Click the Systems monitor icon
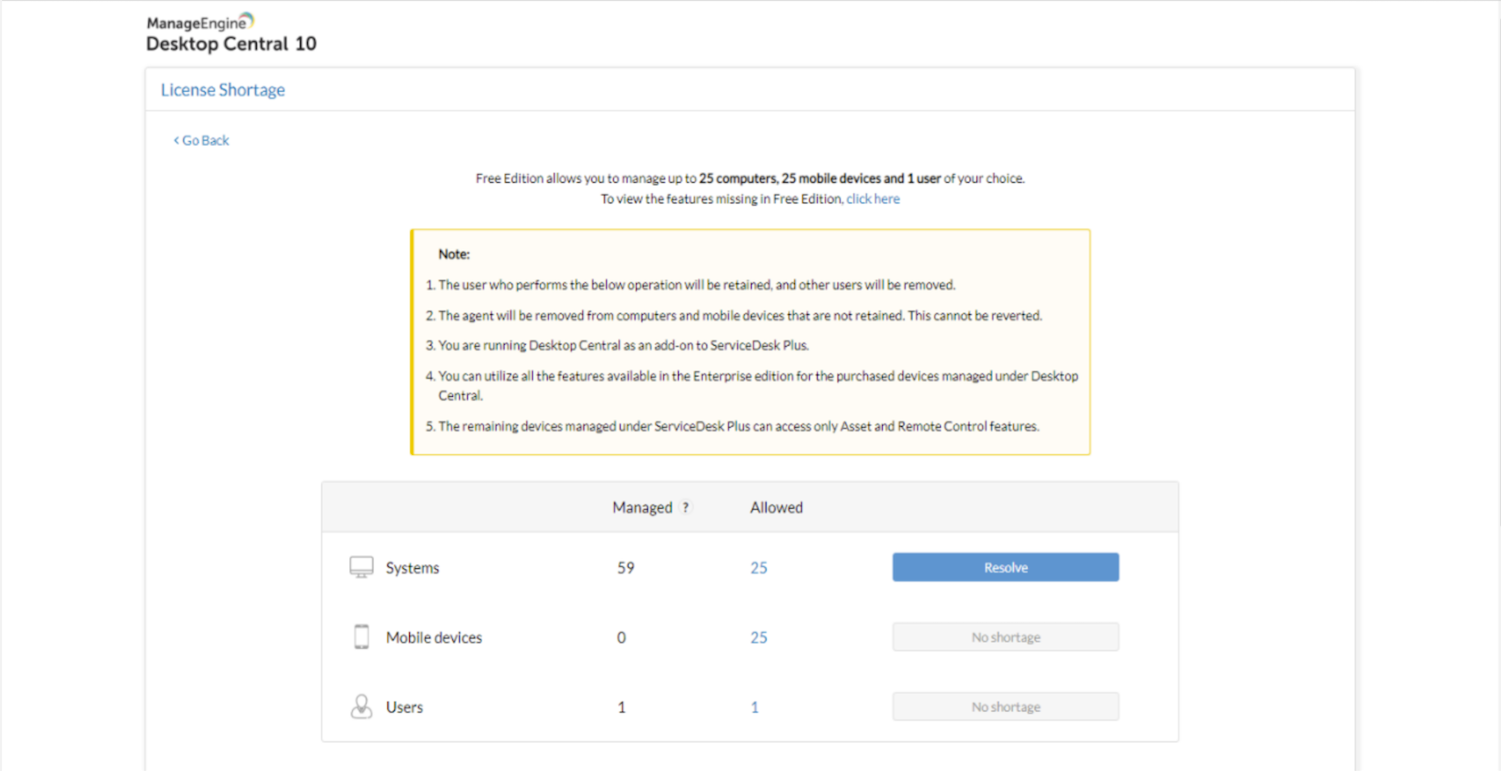1501x771 pixels. [361, 568]
